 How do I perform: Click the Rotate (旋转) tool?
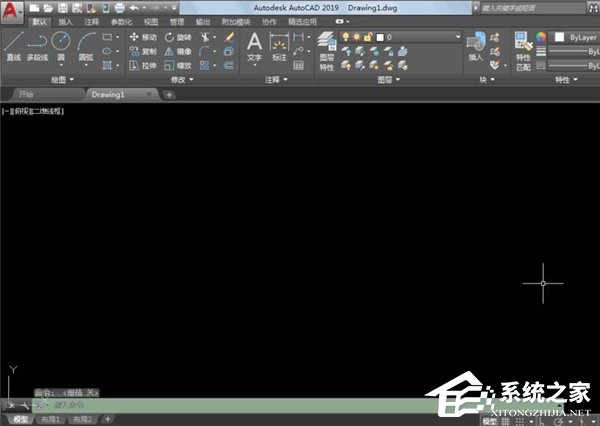coord(178,37)
